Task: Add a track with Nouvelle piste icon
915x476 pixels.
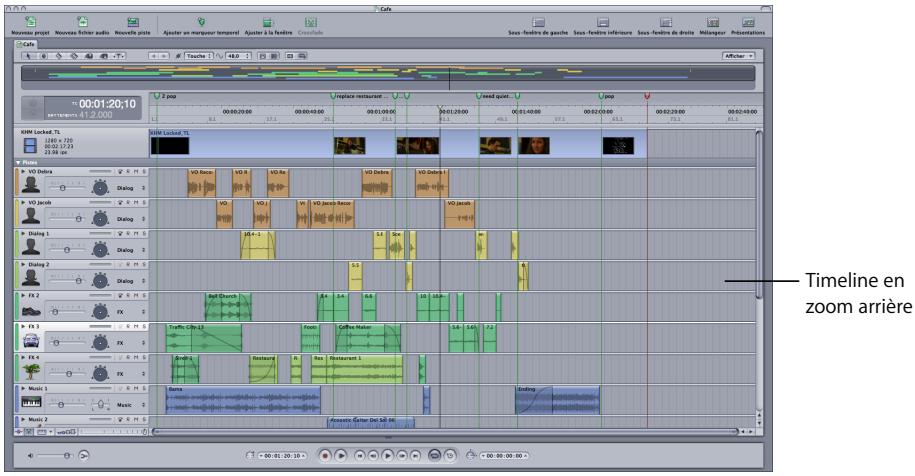Action: point(133,22)
